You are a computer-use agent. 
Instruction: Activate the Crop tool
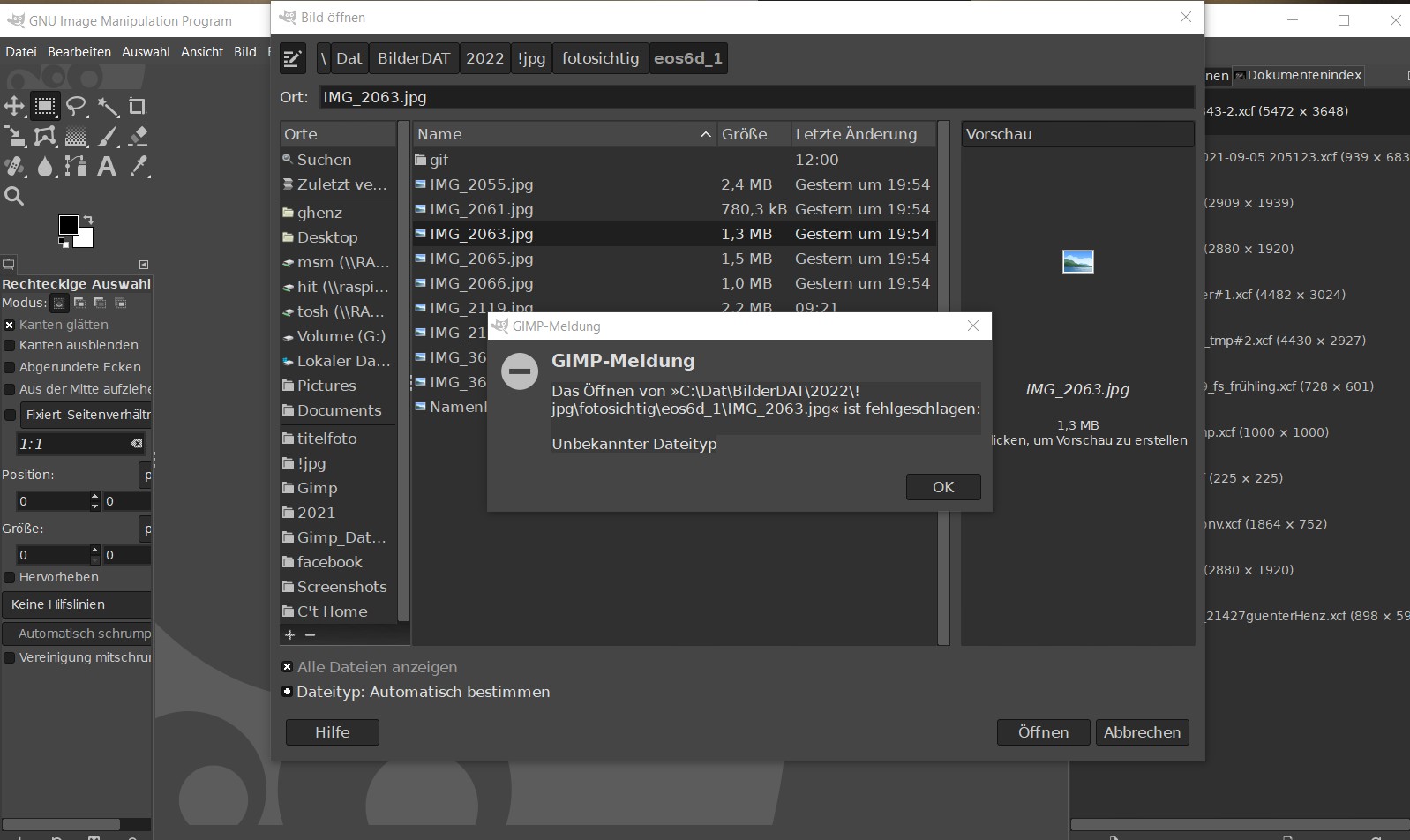138,107
